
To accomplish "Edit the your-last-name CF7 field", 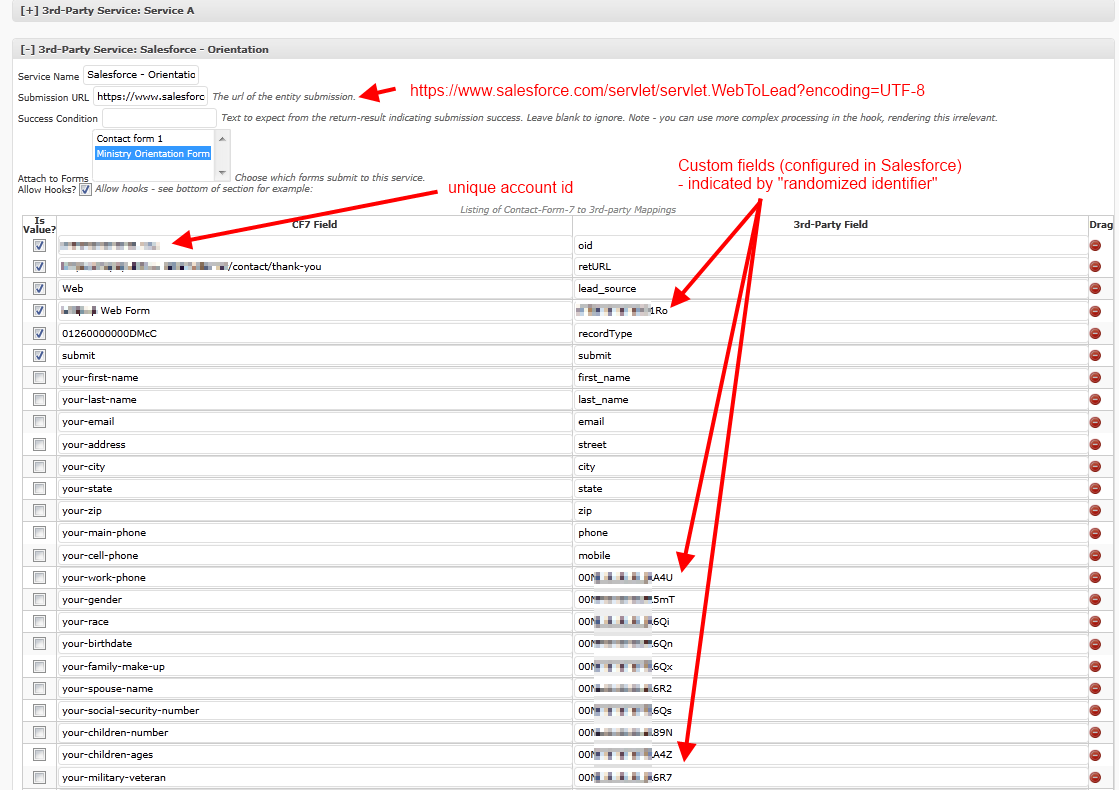I will click(315, 400).
